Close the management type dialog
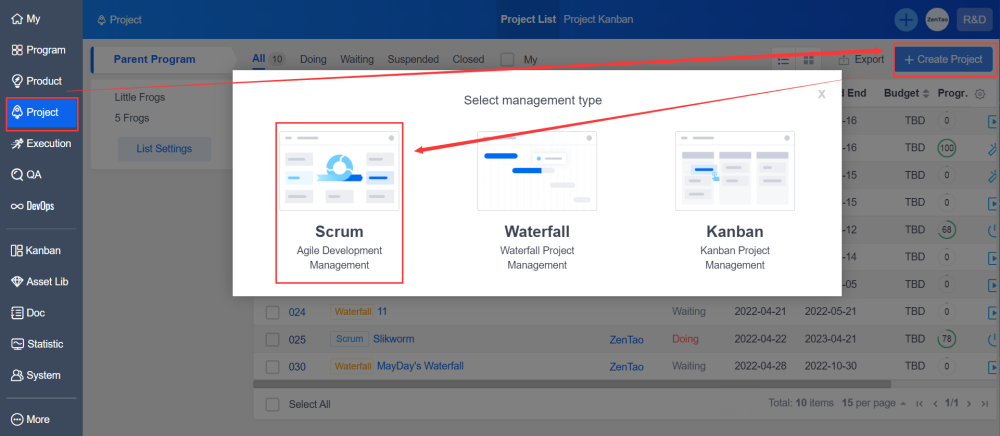Image resolution: width=1000 pixels, height=436 pixels. point(821,94)
